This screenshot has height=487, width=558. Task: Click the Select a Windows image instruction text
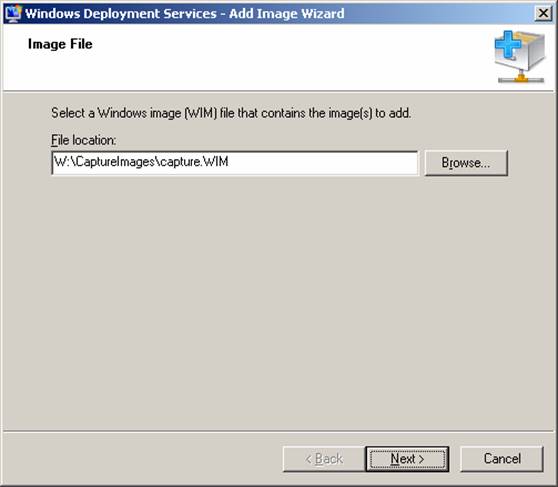(x=231, y=113)
